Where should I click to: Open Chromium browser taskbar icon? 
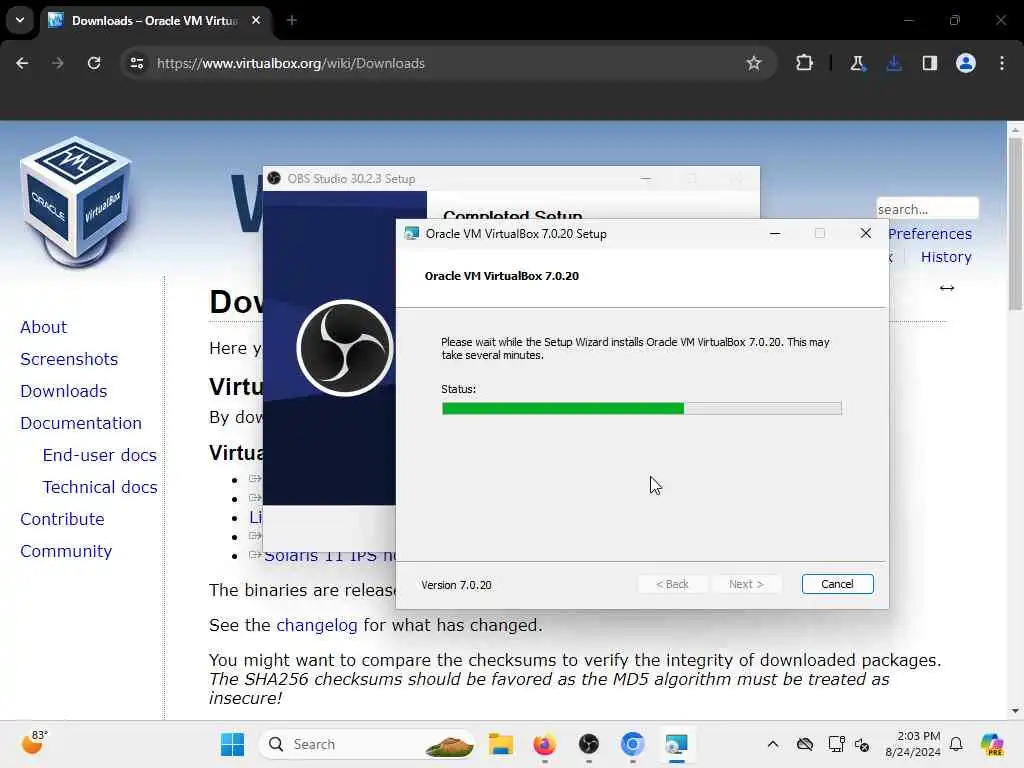[632, 744]
